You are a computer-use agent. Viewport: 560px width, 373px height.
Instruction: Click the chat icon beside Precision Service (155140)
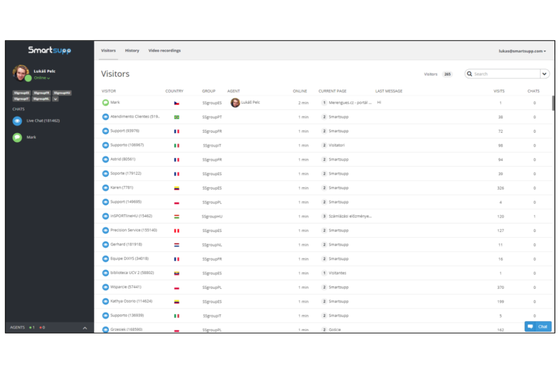pos(105,230)
